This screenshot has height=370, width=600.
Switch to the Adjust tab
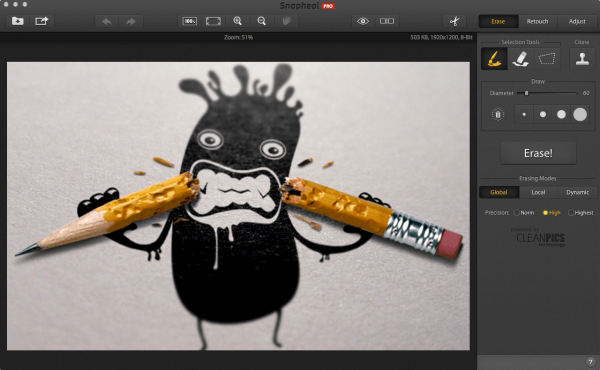(x=577, y=21)
